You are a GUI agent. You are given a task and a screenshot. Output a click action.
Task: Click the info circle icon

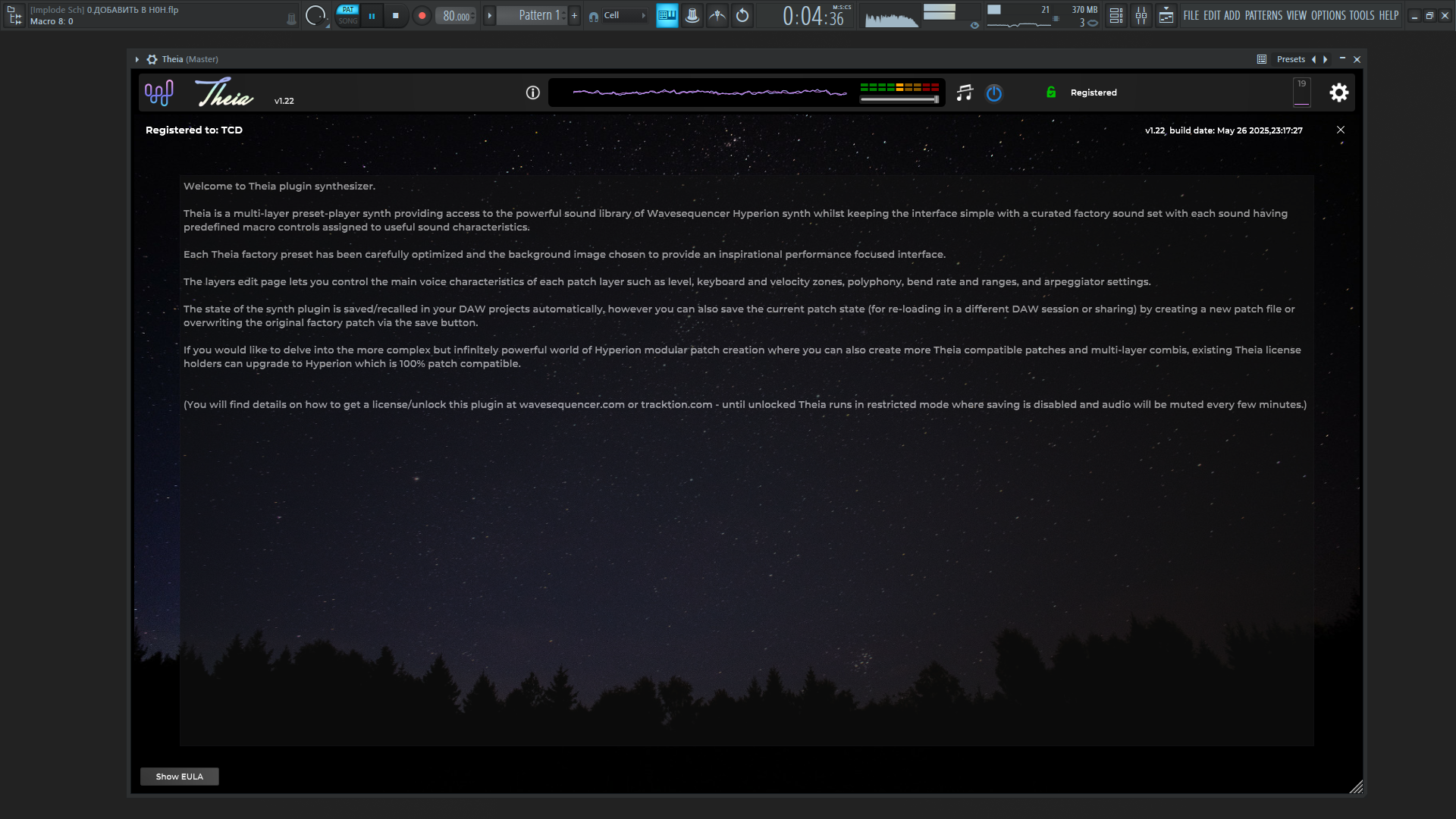coord(533,93)
